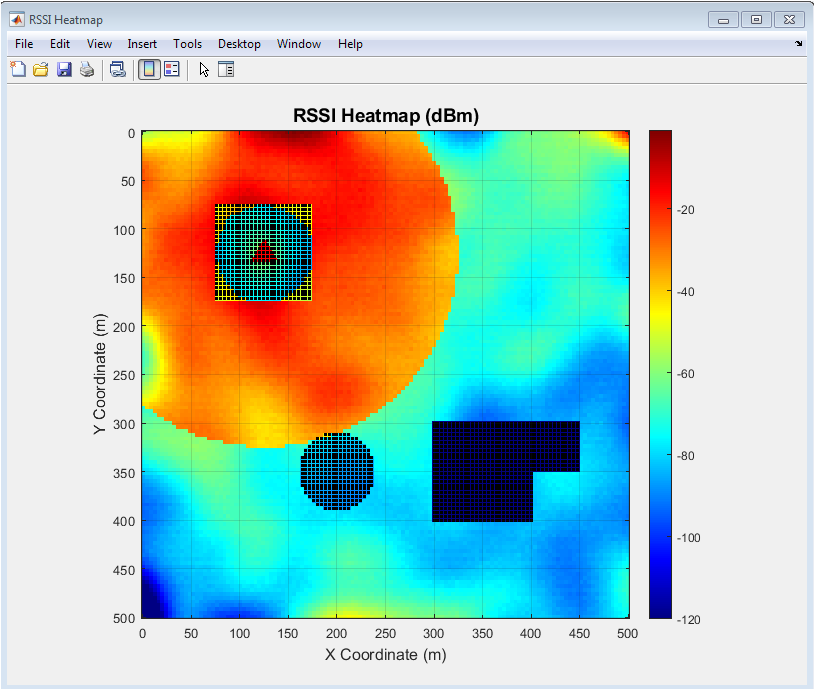815x690 pixels.
Task: Click the dock figure arrow in the menu bar
Action: click(798, 44)
